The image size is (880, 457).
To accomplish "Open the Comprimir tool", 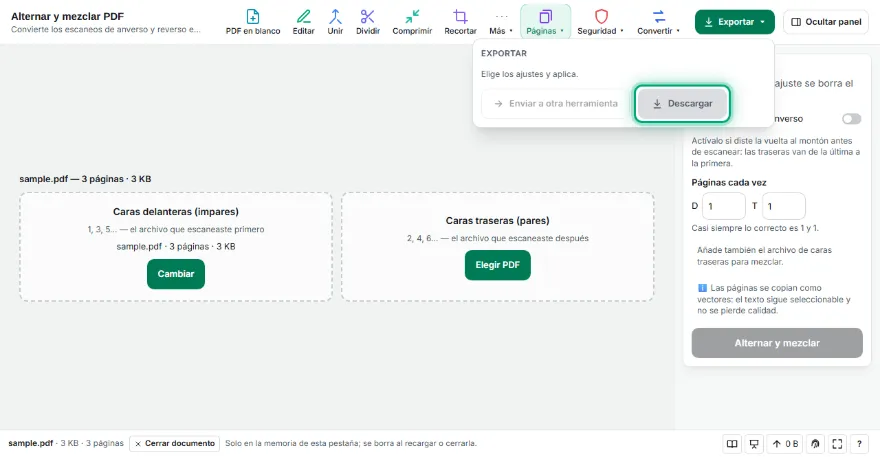I will 412,22.
